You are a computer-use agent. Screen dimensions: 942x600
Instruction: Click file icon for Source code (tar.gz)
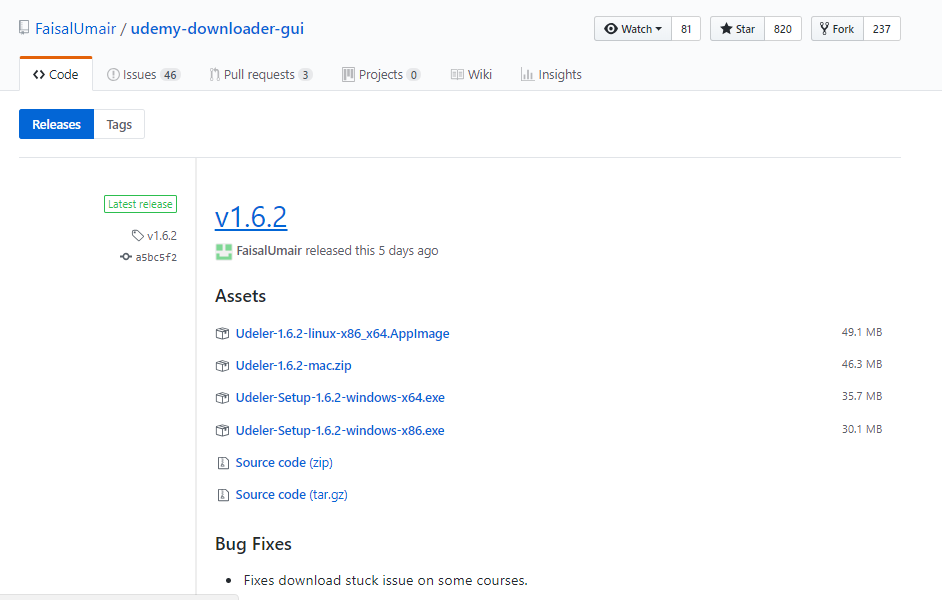click(223, 495)
